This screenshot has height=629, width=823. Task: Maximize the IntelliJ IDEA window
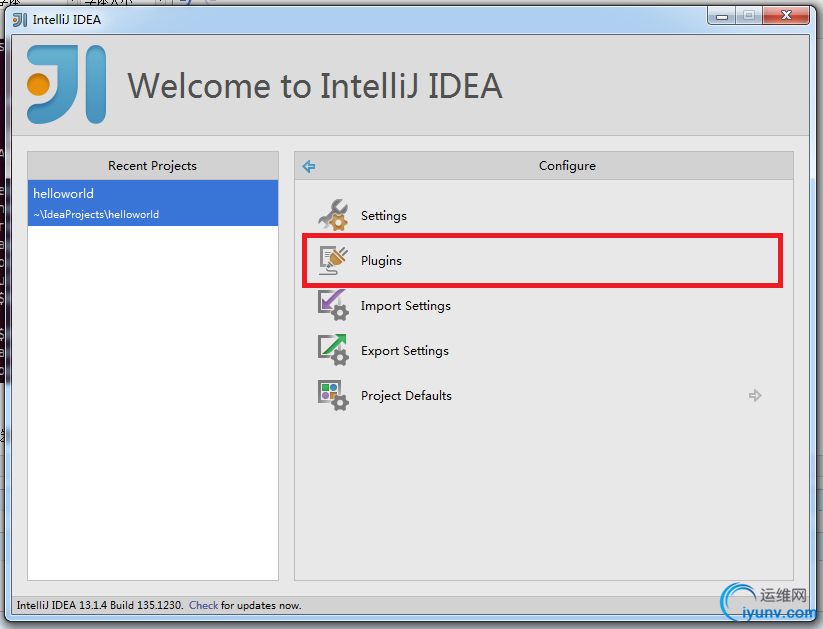tap(749, 16)
